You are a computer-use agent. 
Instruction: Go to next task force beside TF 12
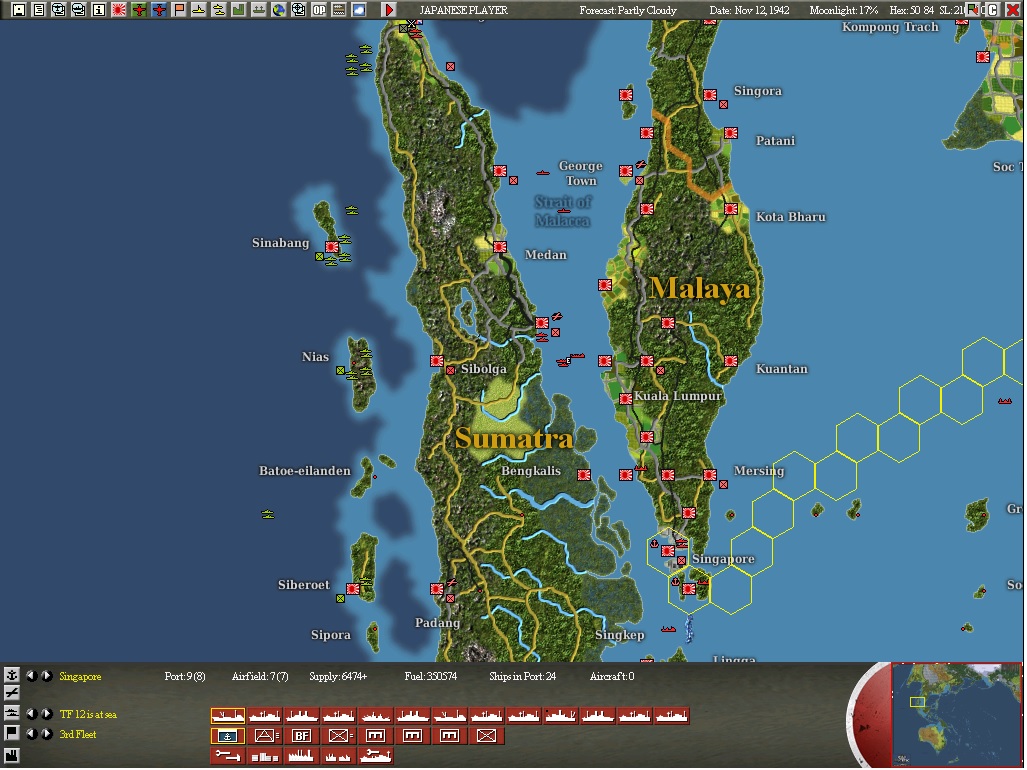coord(46,714)
